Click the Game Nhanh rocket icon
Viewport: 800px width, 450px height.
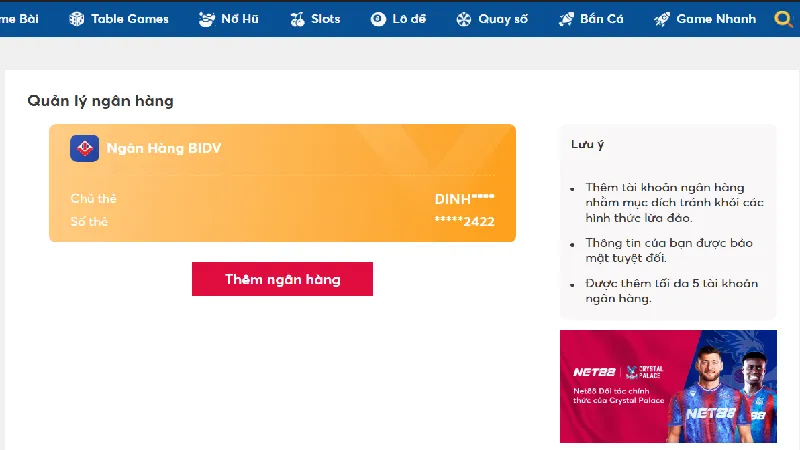(x=661, y=19)
